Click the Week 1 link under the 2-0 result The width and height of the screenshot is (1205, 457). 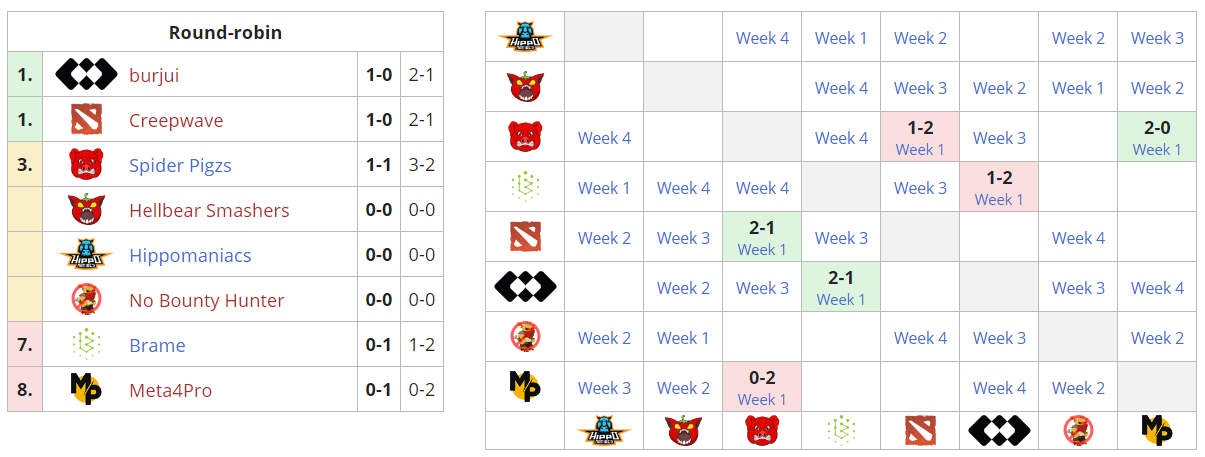pyautogui.click(x=1156, y=150)
